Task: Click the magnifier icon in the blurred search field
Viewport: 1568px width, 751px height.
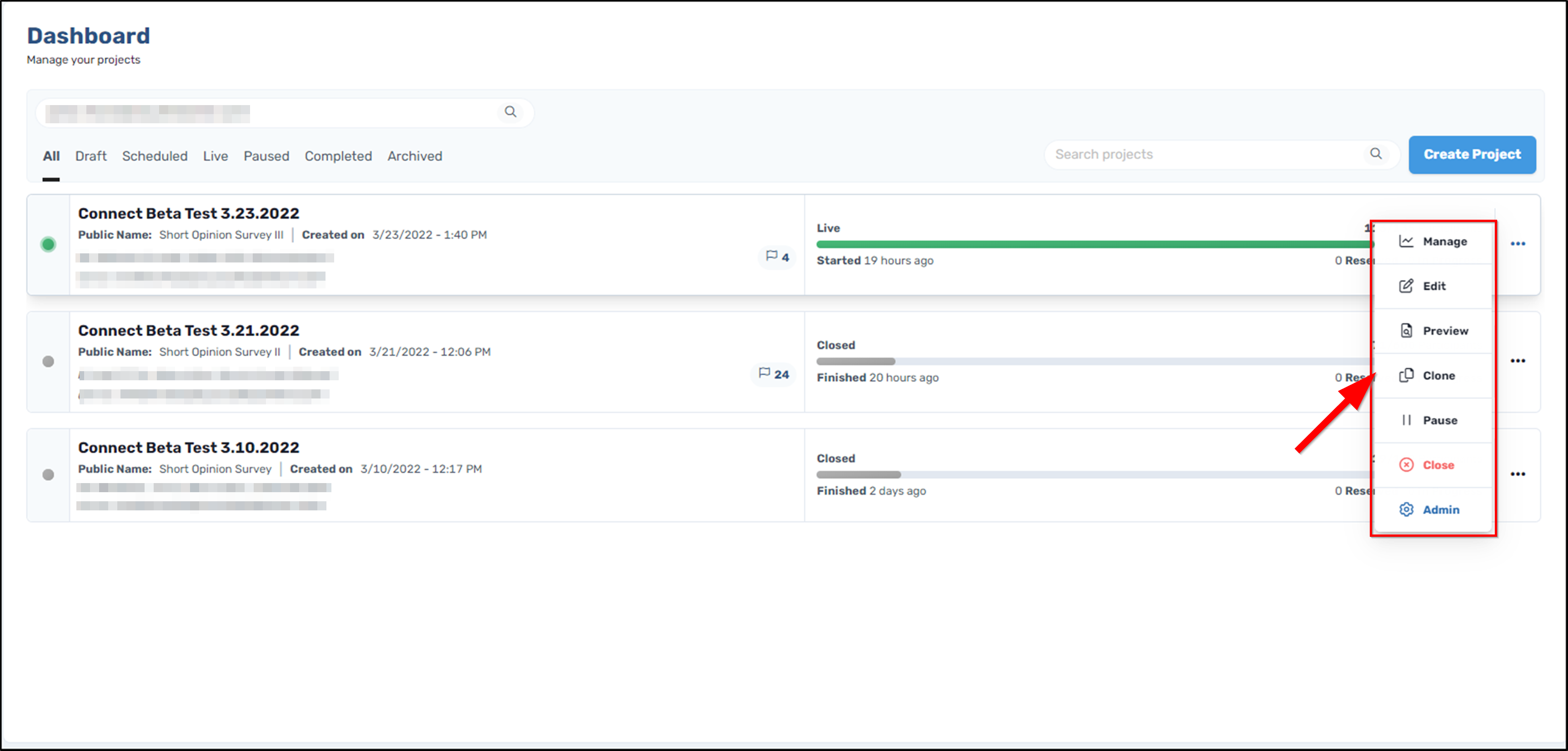Action: [510, 112]
